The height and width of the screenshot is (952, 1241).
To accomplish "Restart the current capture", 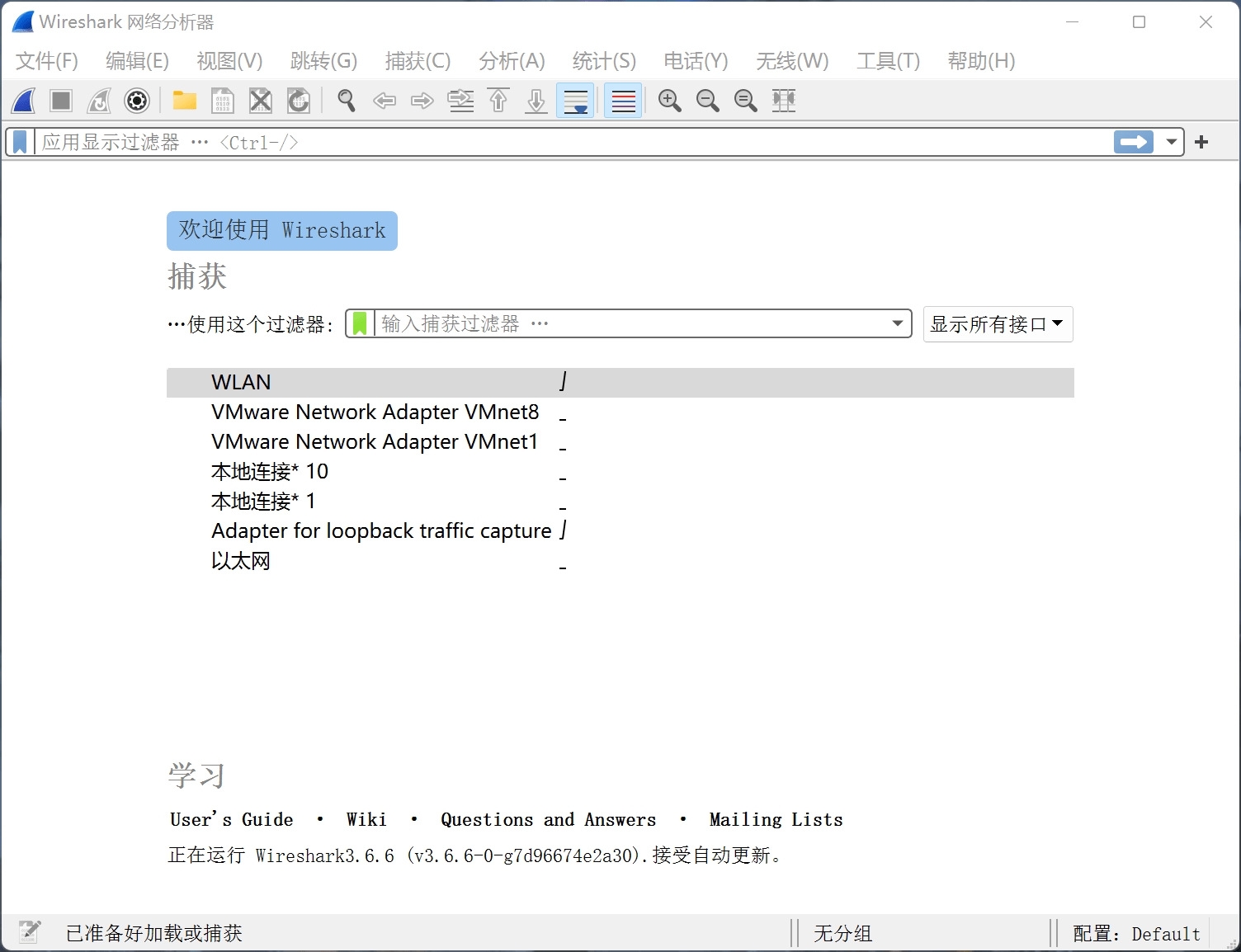I will pos(99,101).
